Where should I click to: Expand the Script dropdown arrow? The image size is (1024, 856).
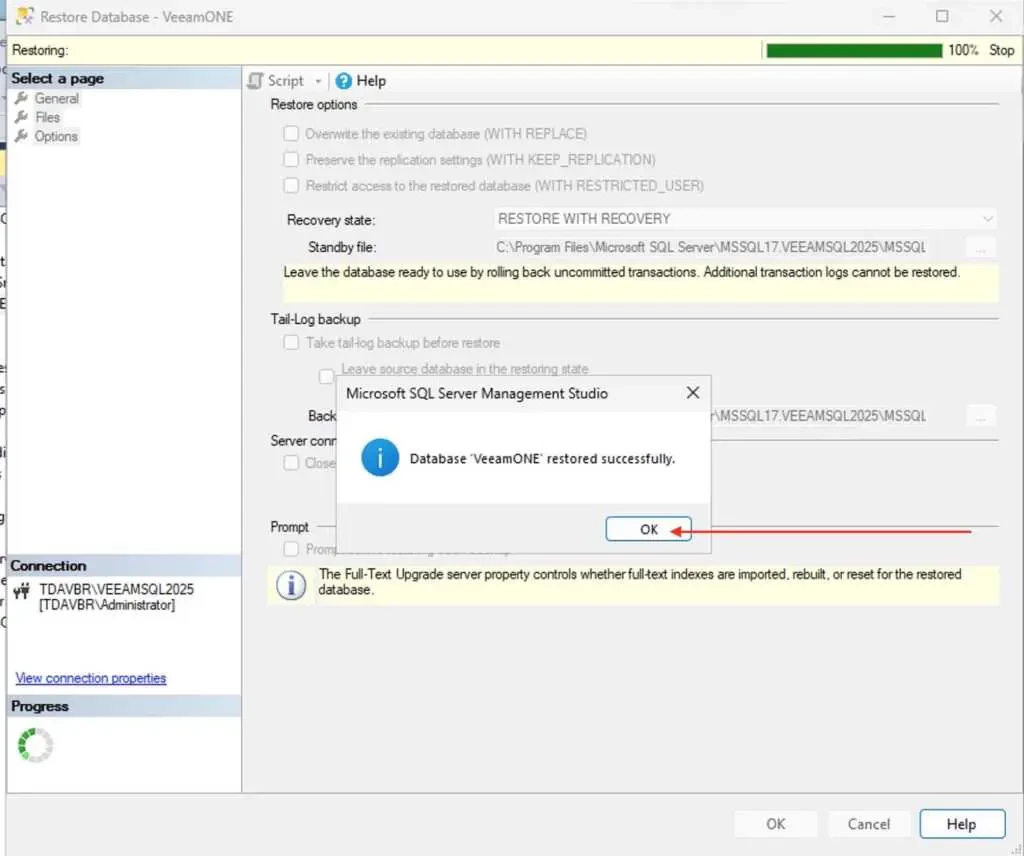point(318,82)
